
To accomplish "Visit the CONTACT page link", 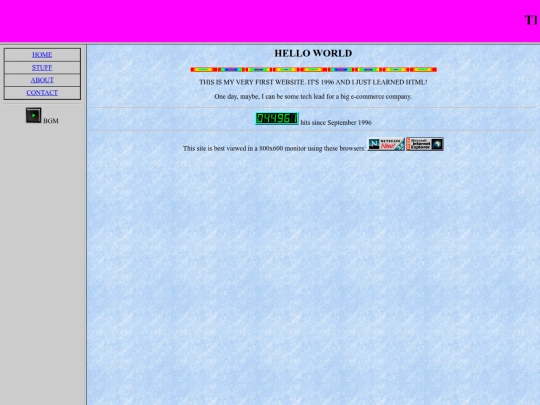I will (42, 93).
